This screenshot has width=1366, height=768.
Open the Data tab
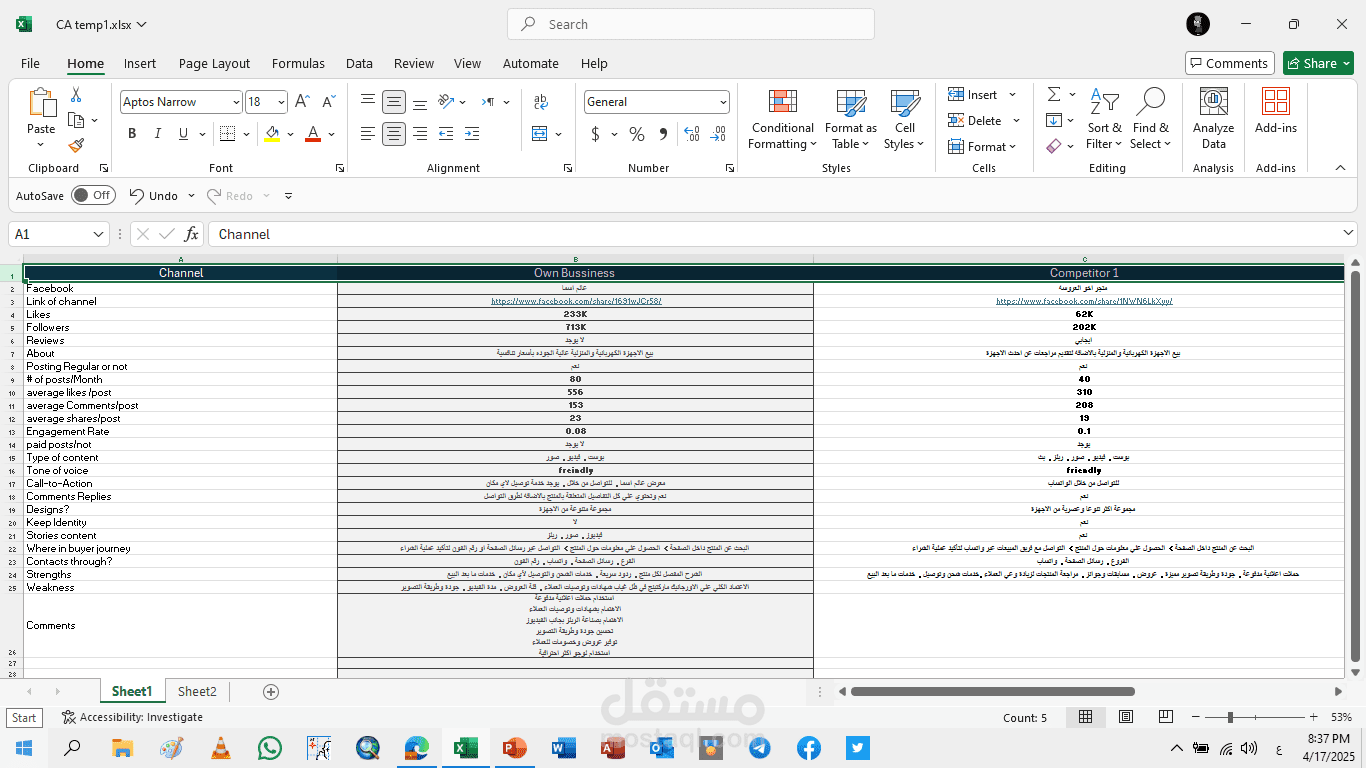coord(359,63)
